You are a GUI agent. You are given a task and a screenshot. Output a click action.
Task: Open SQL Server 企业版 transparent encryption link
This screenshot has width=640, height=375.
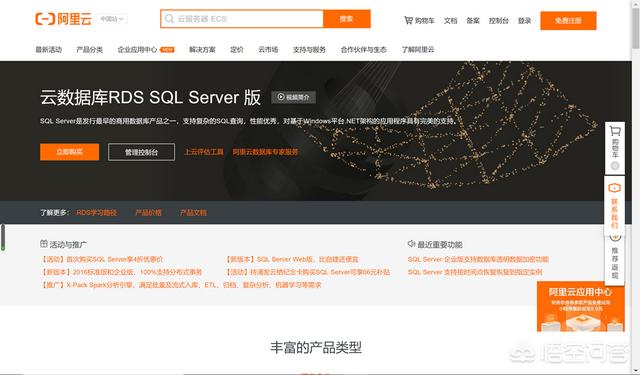pyautogui.click(x=478, y=259)
